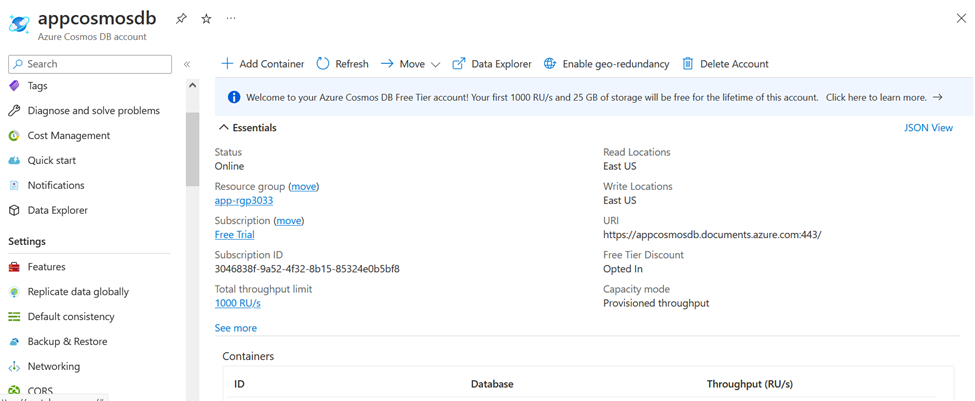Click the Networking icon in sidebar
Image resolution: width=975 pixels, height=401 pixels.
click(x=14, y=366)
